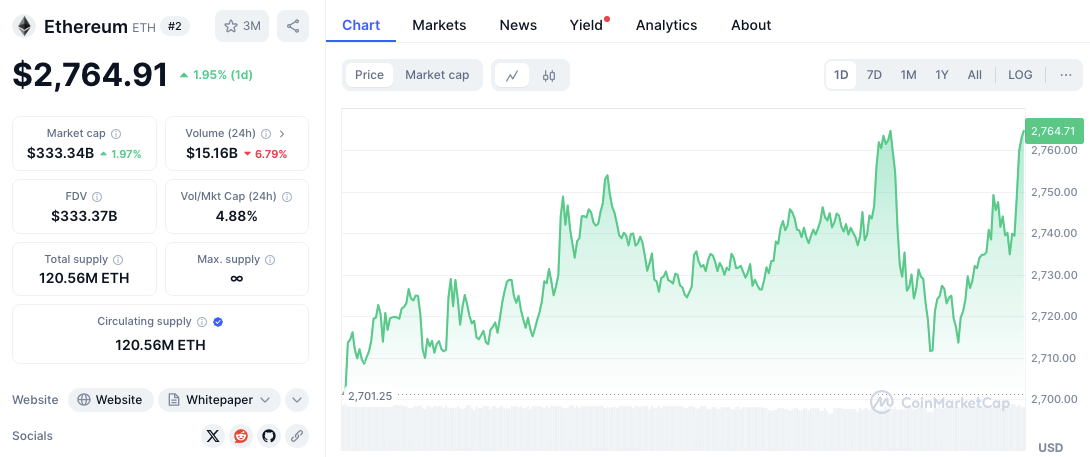The image size is (1090, 457).
Task: Open the share icon button
Action: click(293, 26)
